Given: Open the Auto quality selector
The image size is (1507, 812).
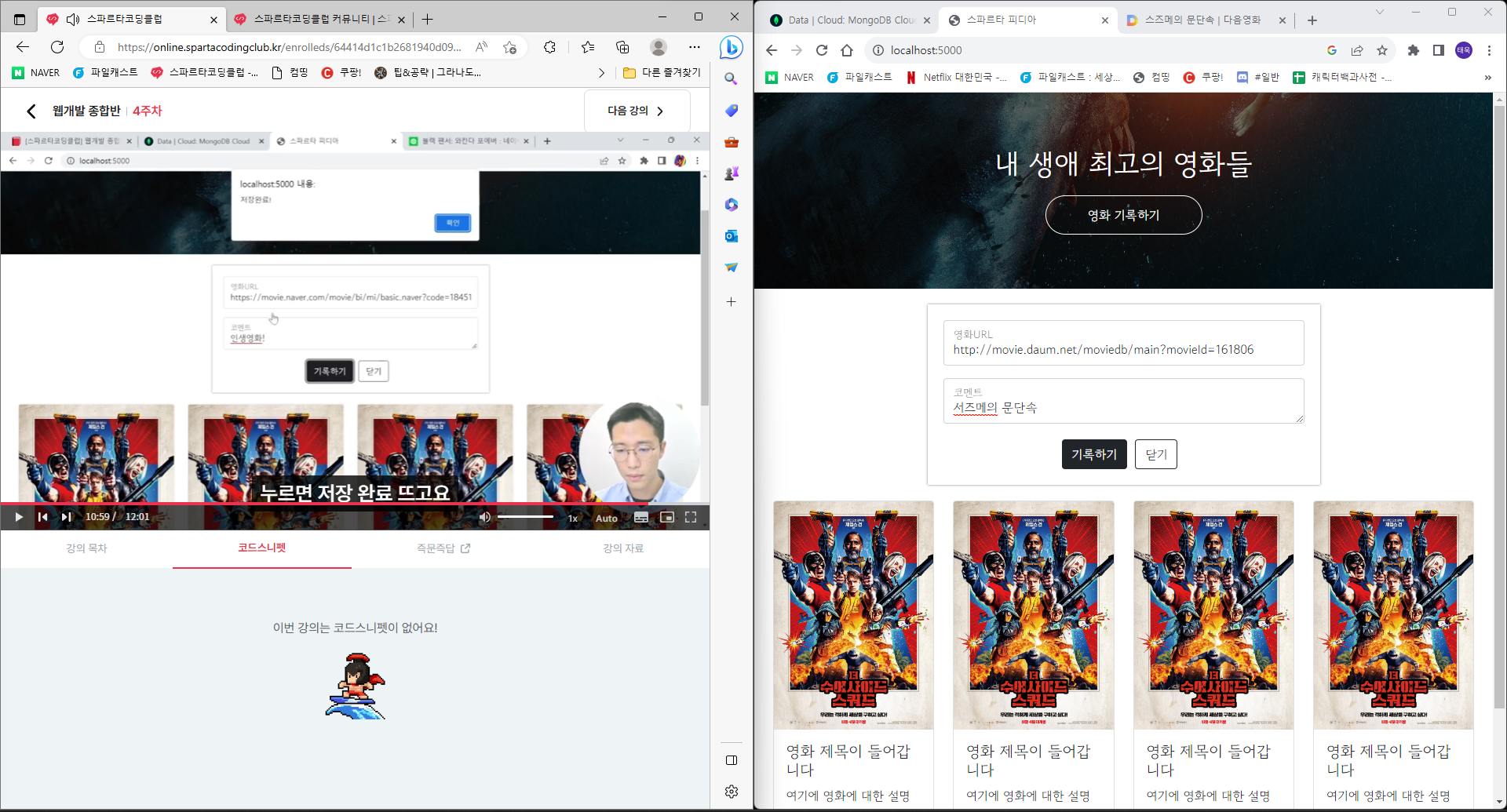Looking at the screenshot, I should (x=607, y=518).
